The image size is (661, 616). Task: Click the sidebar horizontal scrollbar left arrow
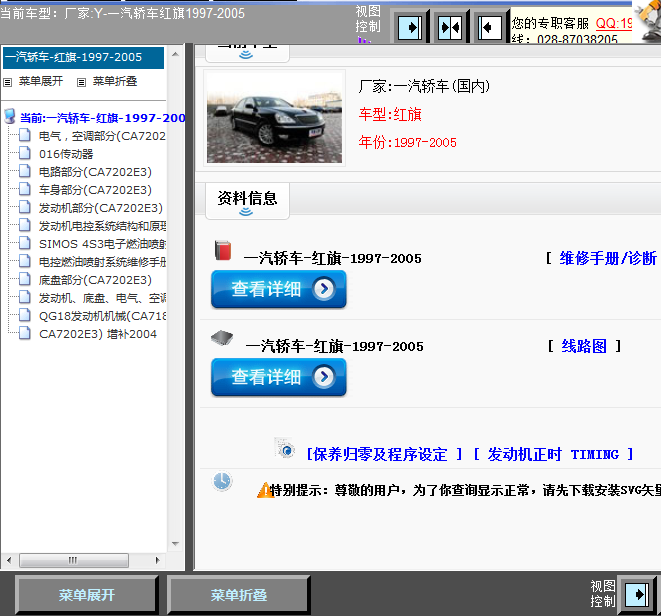click(9, 560)
